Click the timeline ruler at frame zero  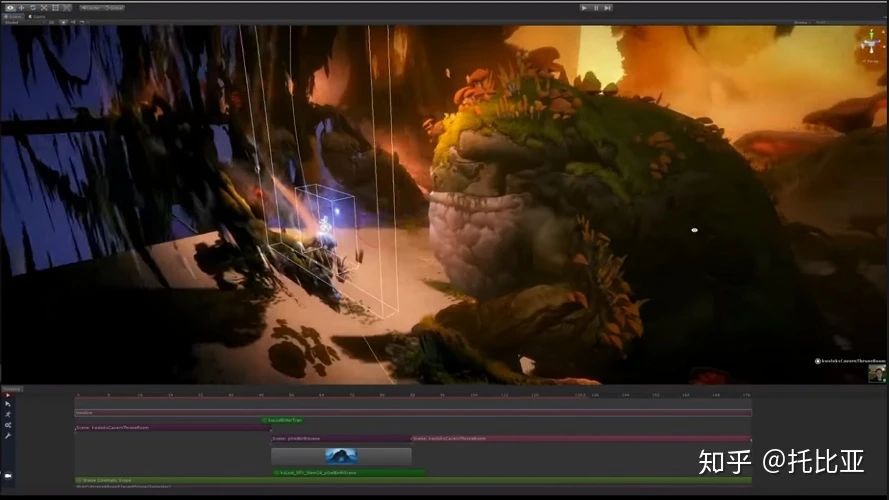coord(78,395)
